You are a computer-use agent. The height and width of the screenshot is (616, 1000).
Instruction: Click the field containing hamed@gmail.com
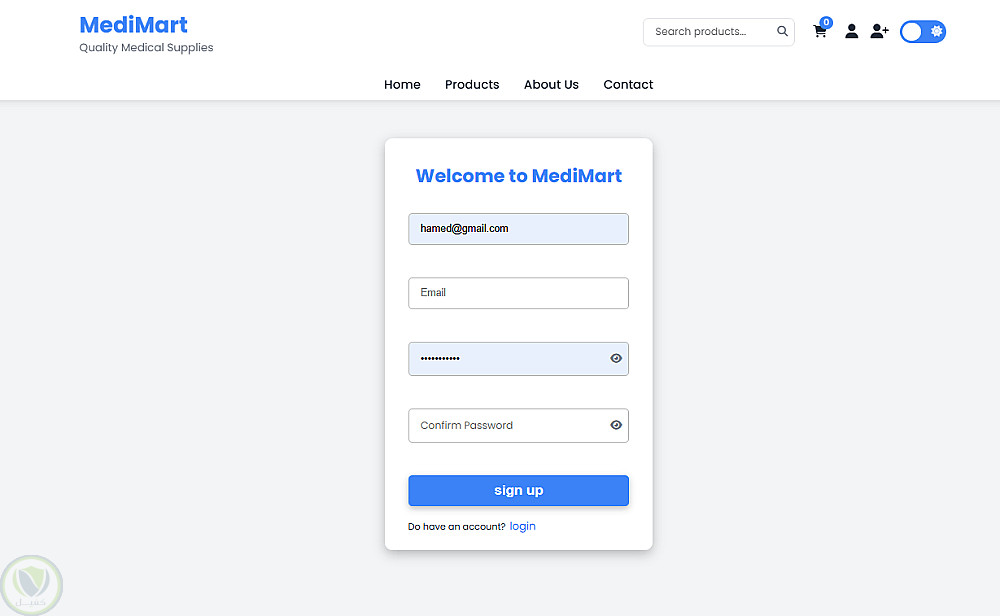pyautogui.click(x=518, y=229)
